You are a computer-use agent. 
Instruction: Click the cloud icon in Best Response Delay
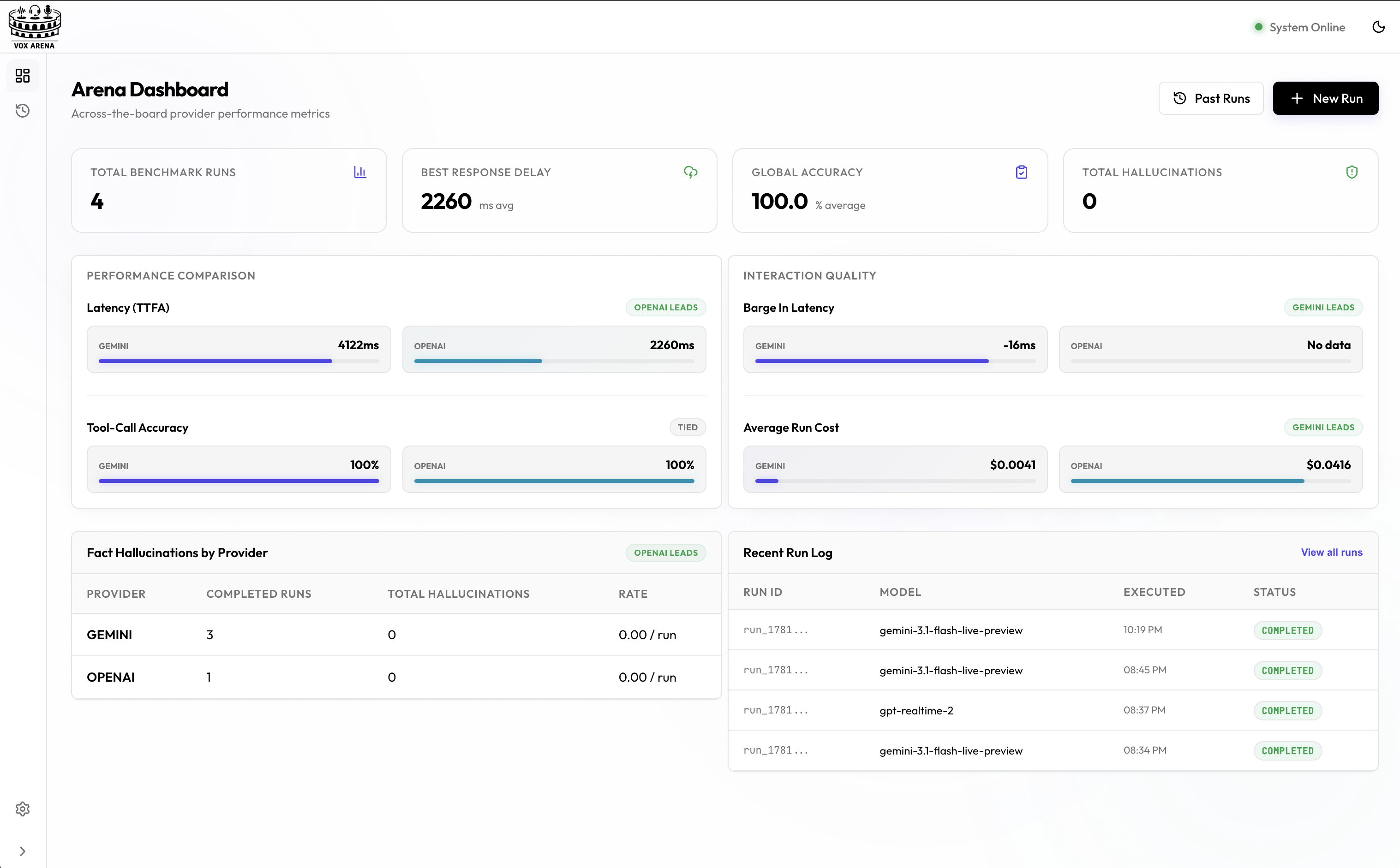(691, 172)
